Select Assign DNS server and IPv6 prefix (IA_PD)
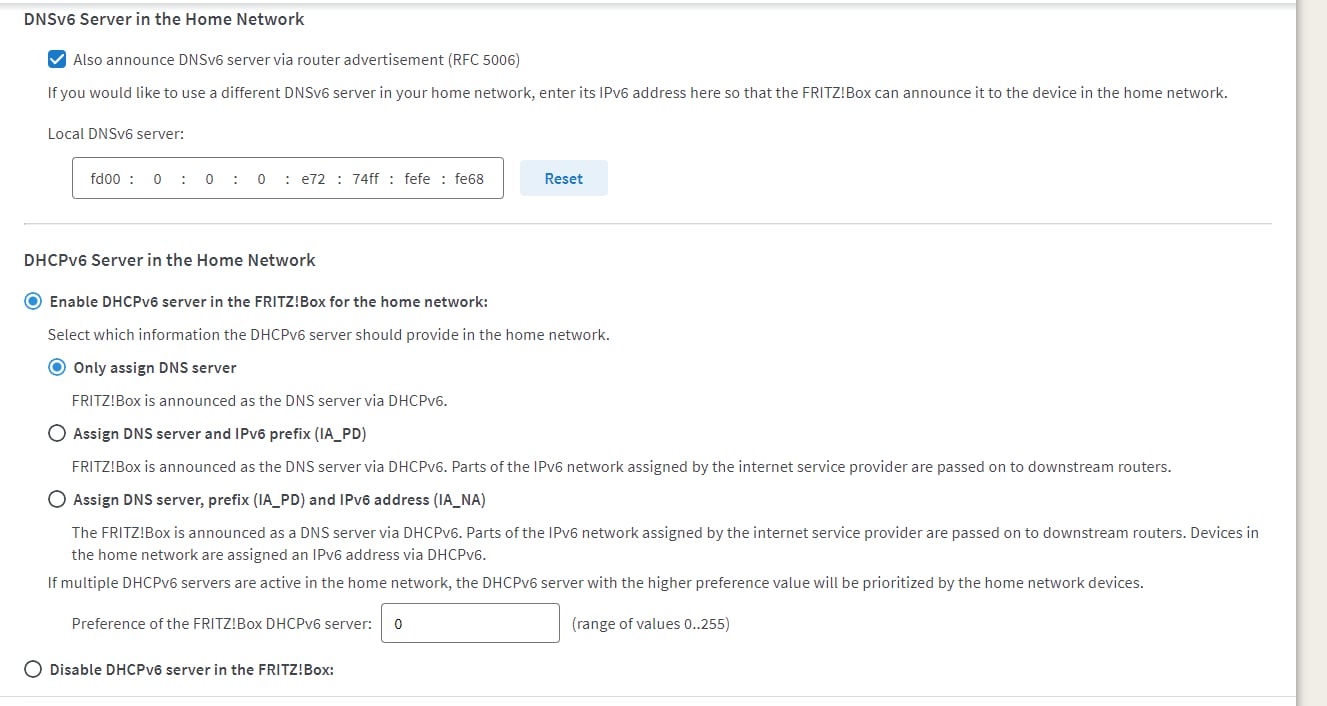The height and width of the screenshot is (706, 1327). pyautogui.click(x=58, y=433)
